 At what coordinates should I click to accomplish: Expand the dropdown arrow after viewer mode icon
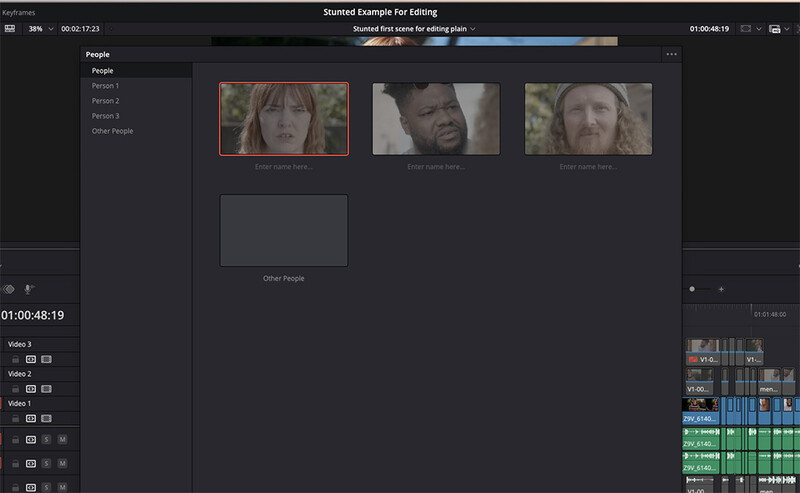click(x=787, y=29)
